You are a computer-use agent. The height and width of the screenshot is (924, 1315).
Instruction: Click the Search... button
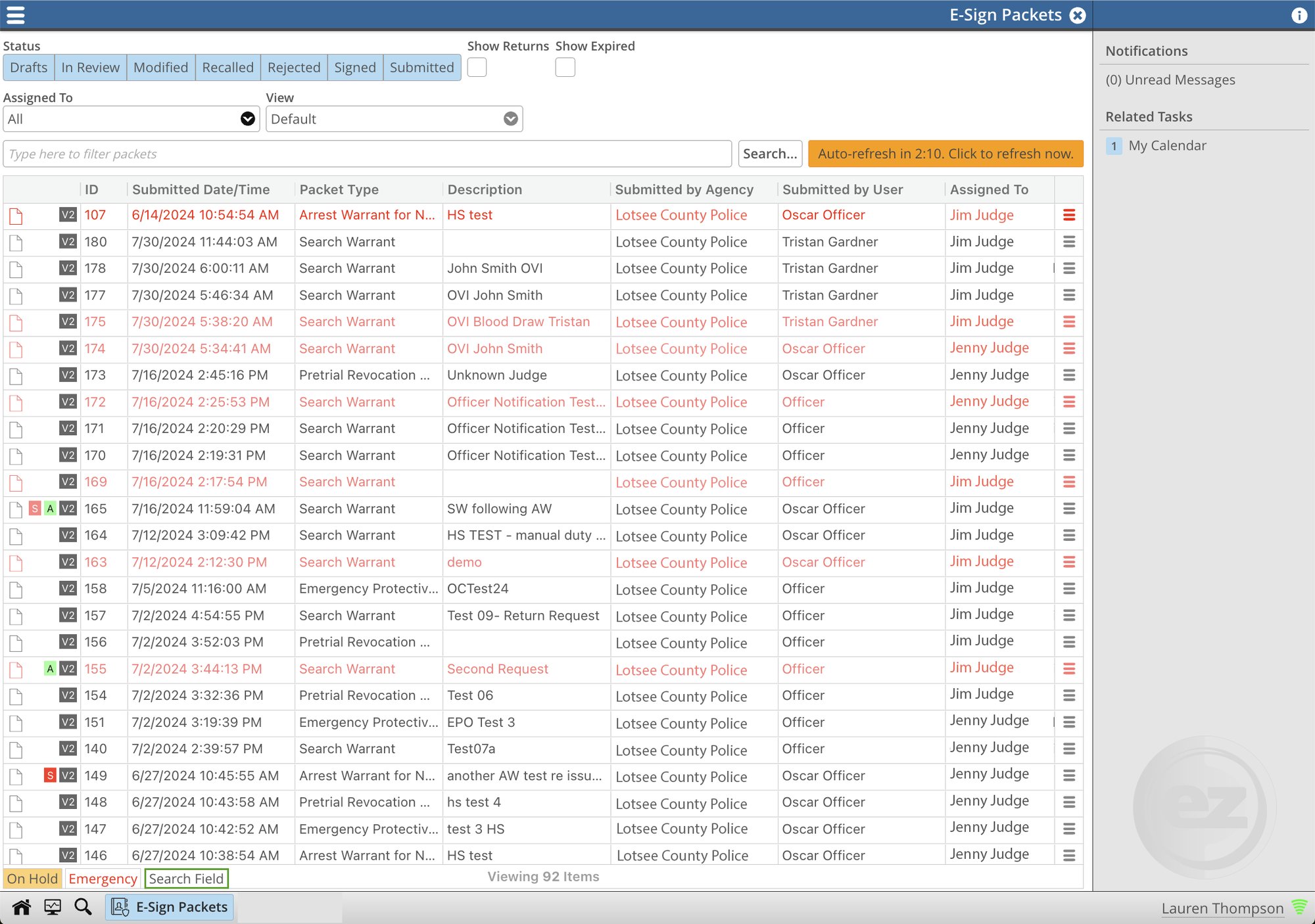pos(770,154)
